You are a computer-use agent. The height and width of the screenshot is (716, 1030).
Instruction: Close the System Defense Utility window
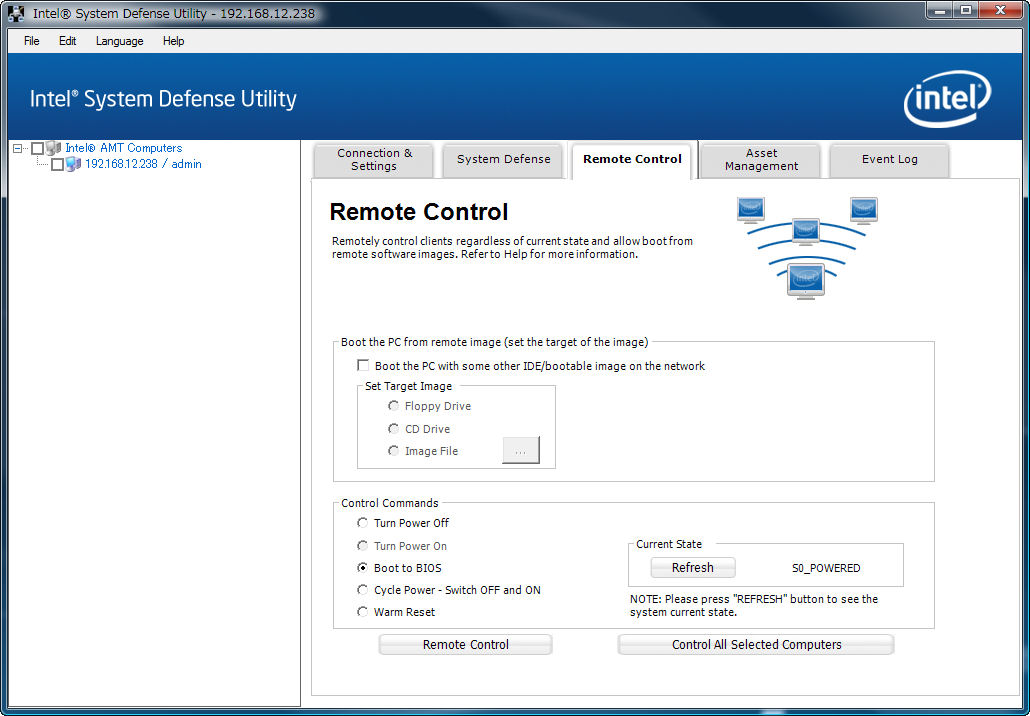pos(1000,10)
